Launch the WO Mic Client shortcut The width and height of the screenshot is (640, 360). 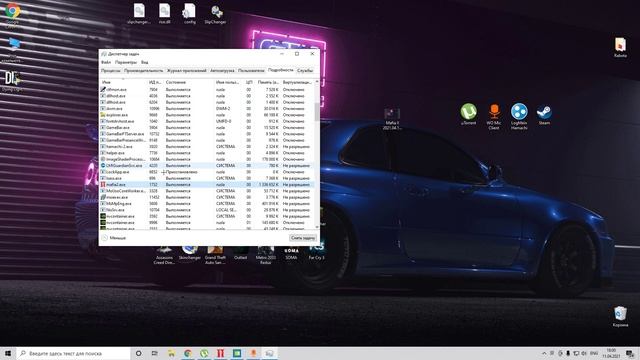coord(493,116)
